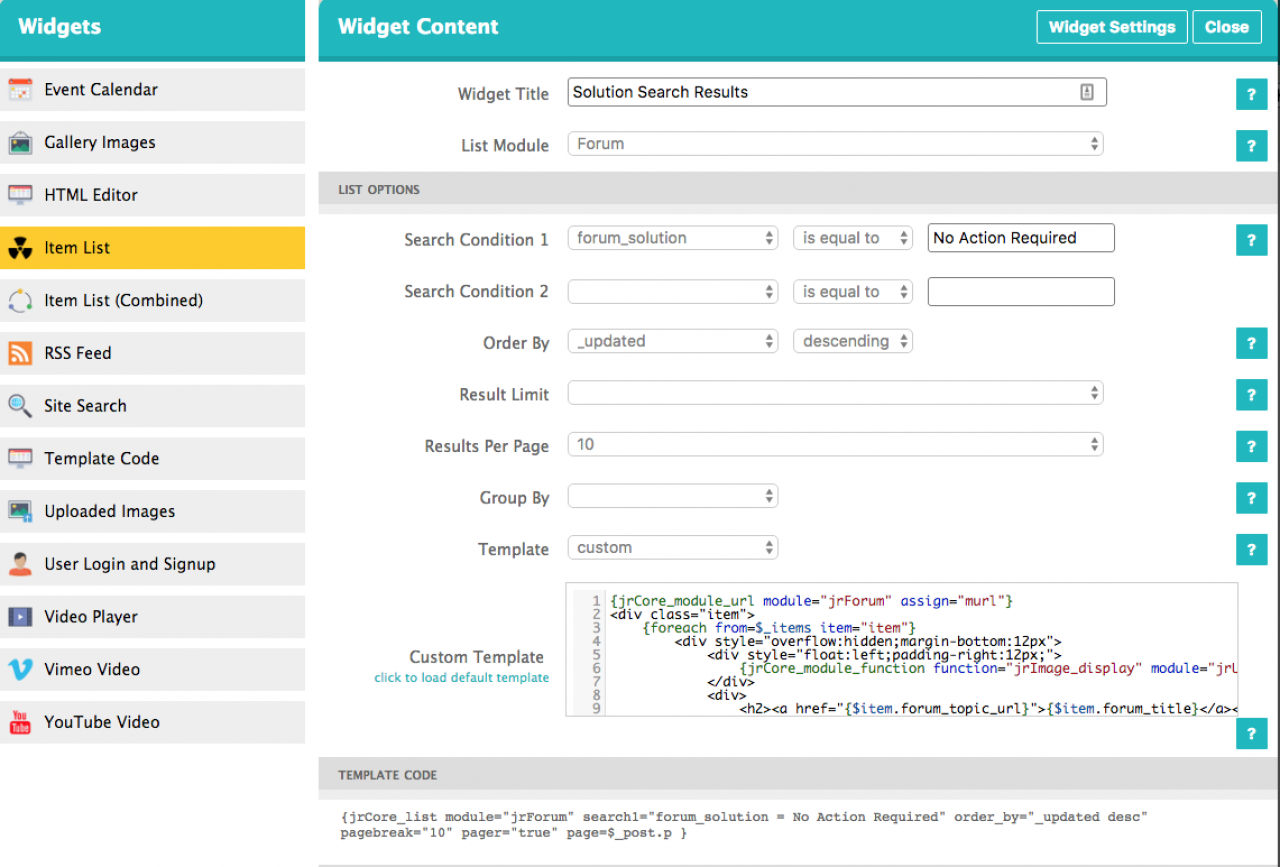Expand the Order By _updated dropdown
The height and width of the screenshot is (867, 1280).
click(x=672, y=341)
